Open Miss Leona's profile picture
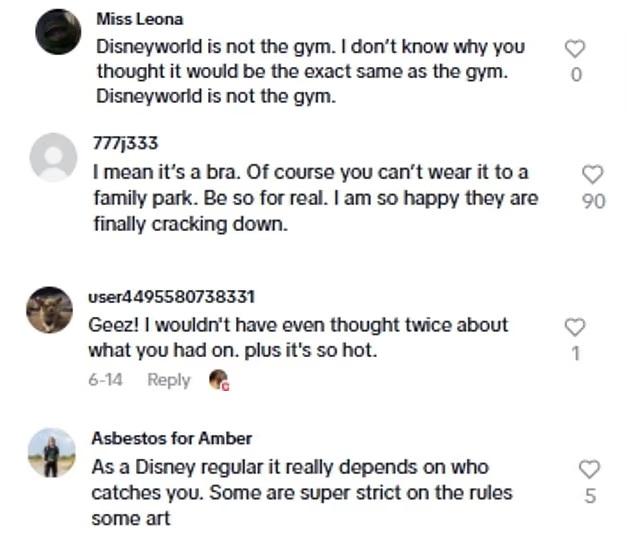627x556 pixels. click(57, 31)
